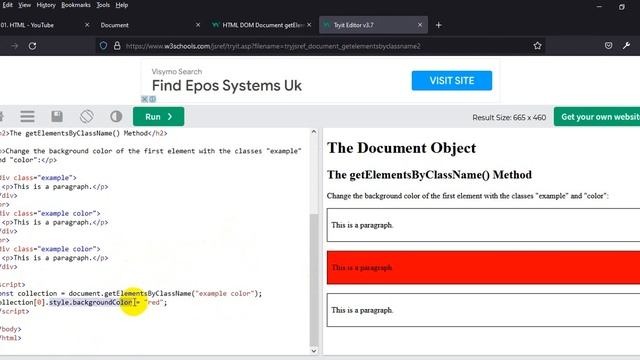Click the code editor scrollbar thumb
The image size is (640, 360).
313,279
